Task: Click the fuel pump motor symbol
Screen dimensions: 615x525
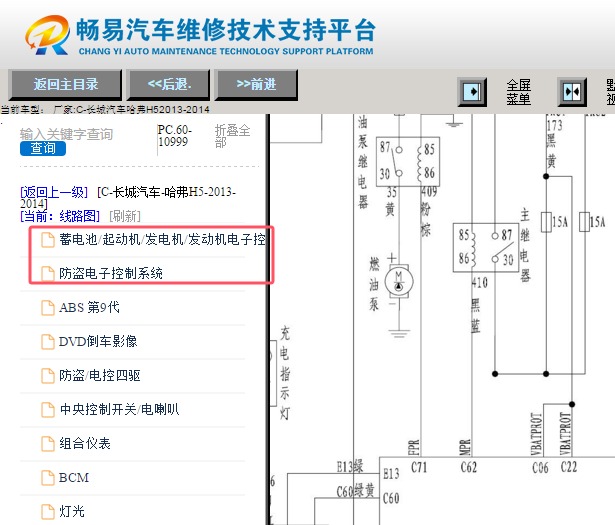Action: (x=398, y=281)
